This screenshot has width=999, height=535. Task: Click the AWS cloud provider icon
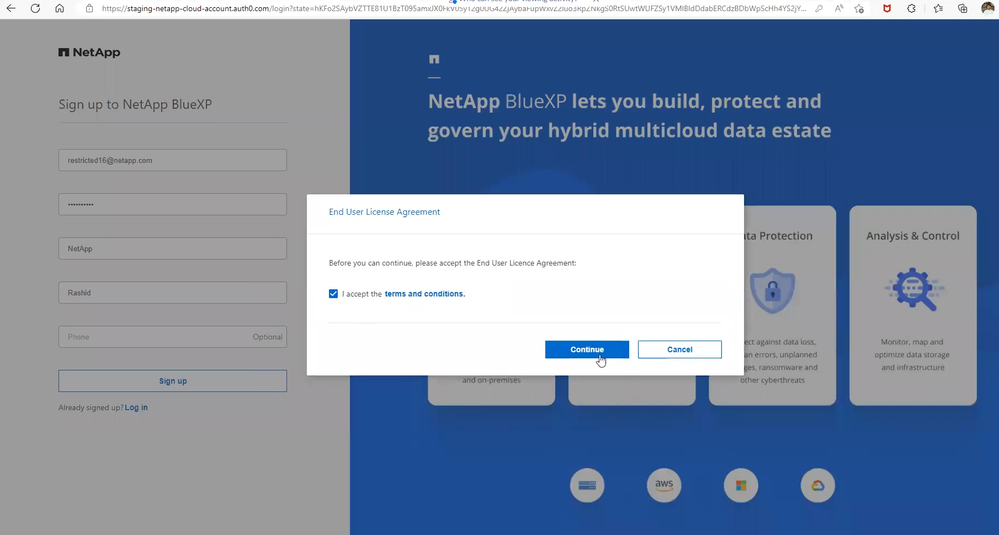pos(664,486)
